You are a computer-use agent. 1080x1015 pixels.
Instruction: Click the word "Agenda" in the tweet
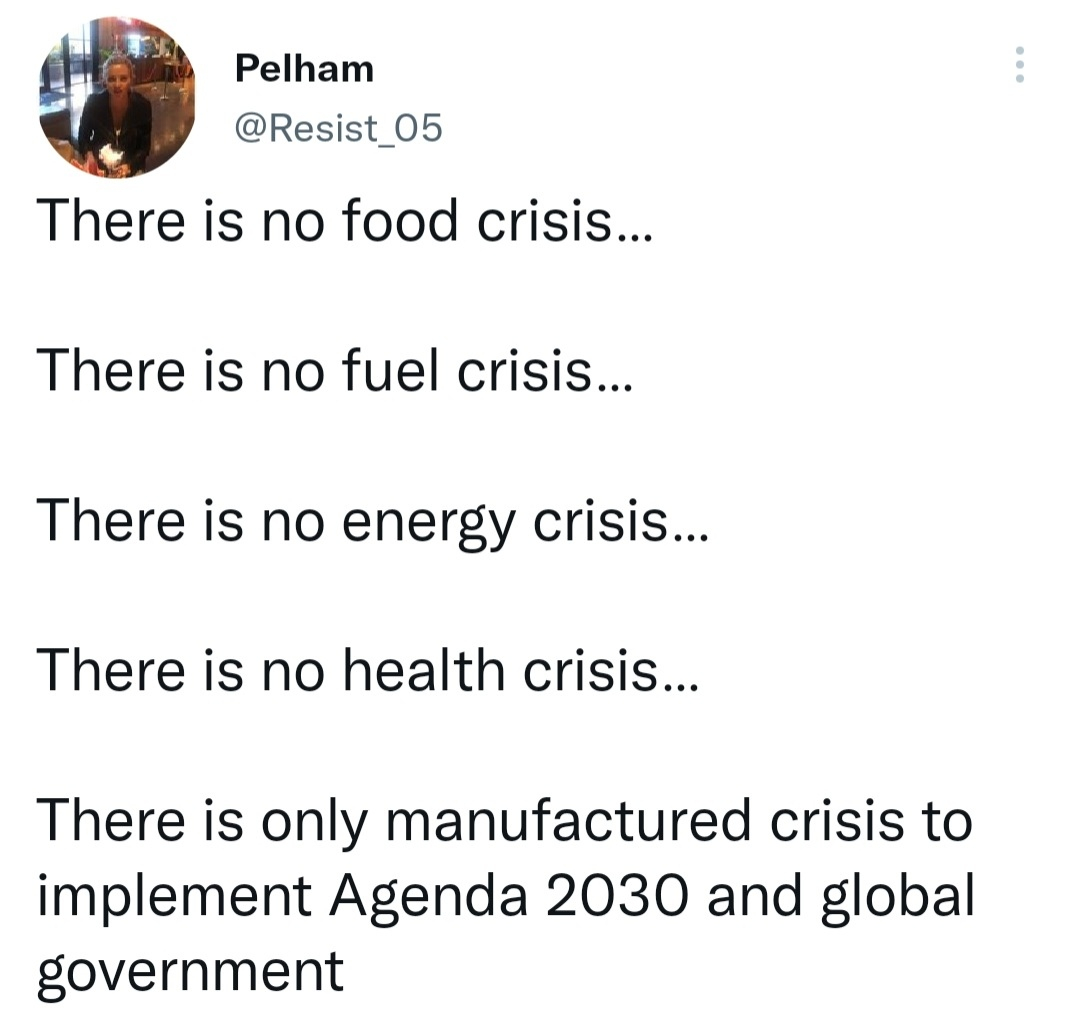(429, 895)
